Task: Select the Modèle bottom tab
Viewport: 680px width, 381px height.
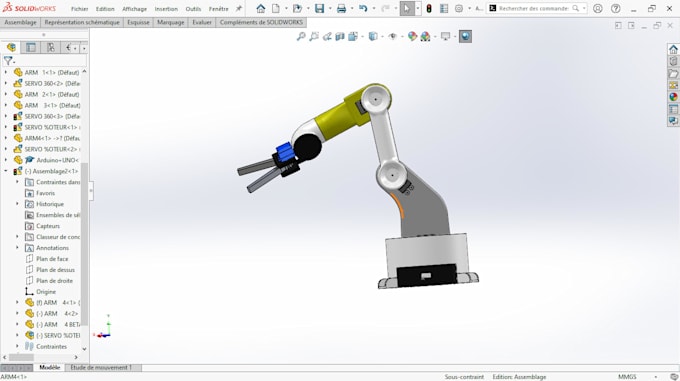Action: [50, 368]
